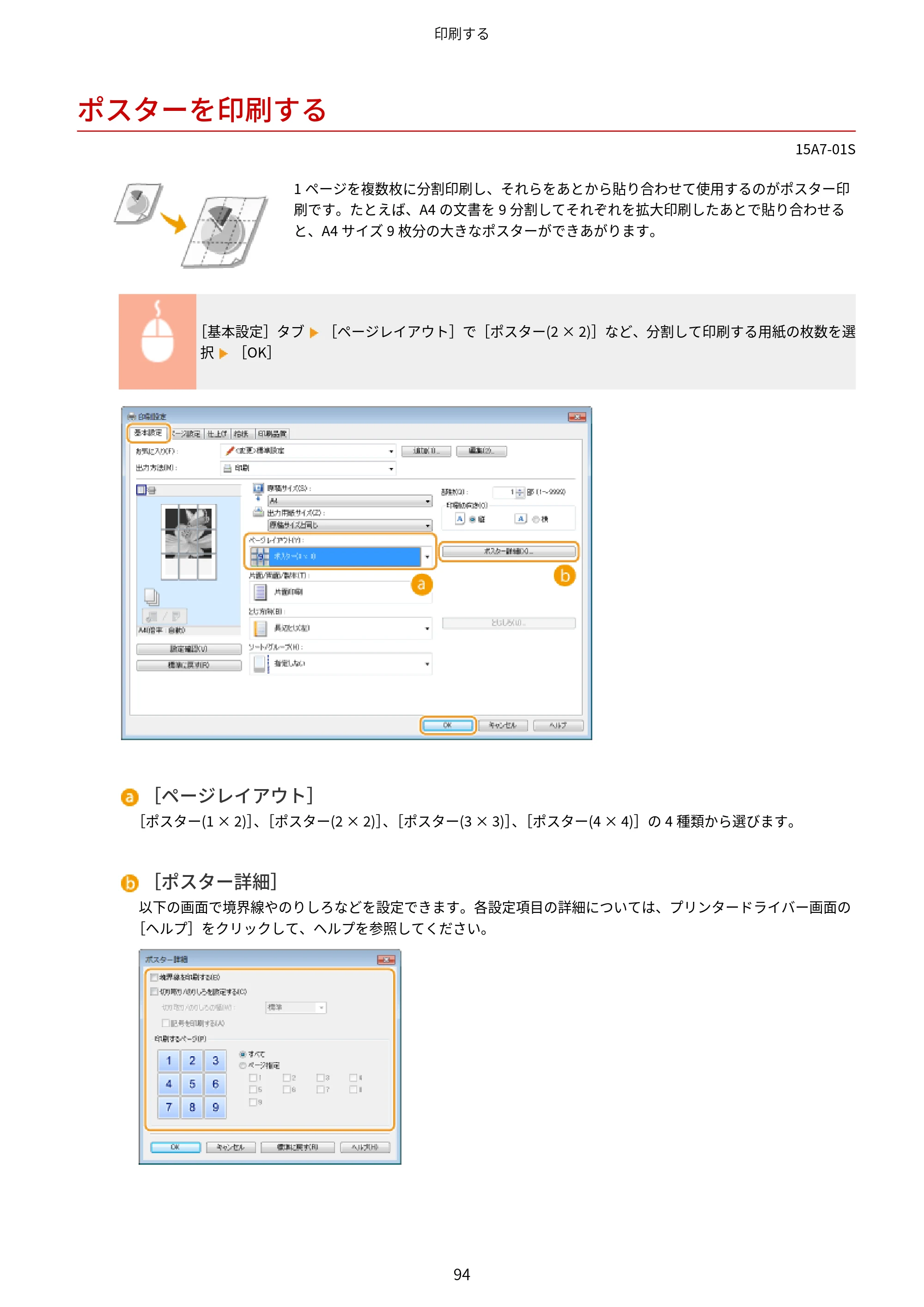The width and height of the screenshot is (924, 1307).
Task: Click 標準に戻す below the preview
Action: pos(188,665)
